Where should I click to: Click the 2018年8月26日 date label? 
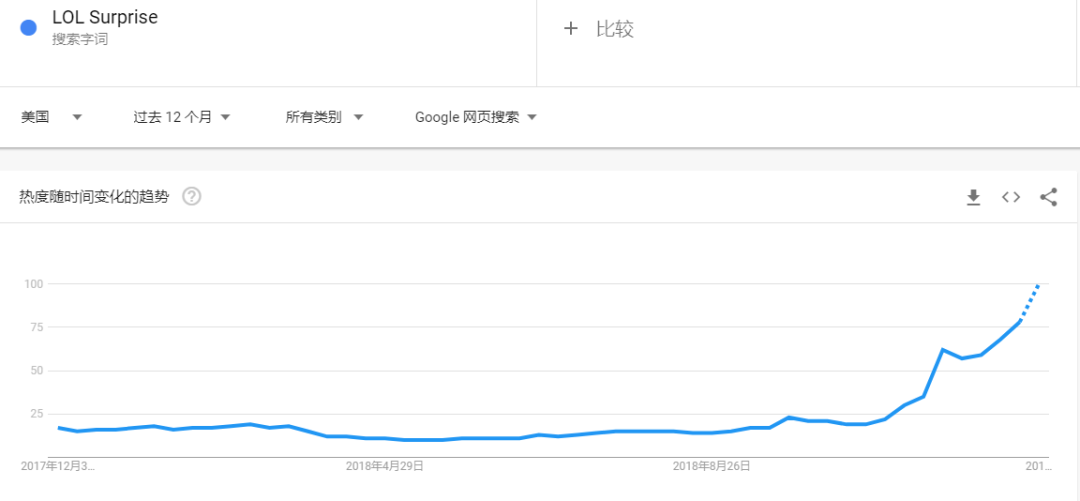711,466
